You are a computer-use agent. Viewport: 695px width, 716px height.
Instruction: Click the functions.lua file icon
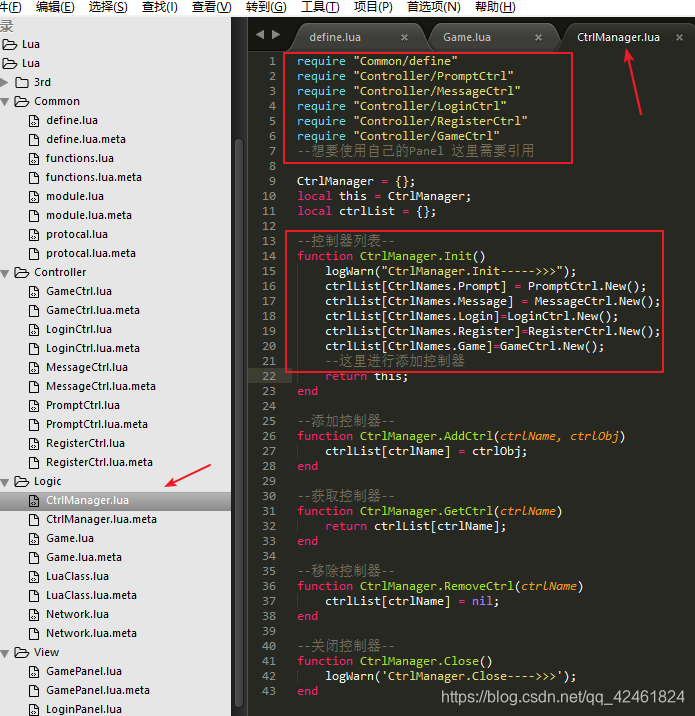[34, 158]
